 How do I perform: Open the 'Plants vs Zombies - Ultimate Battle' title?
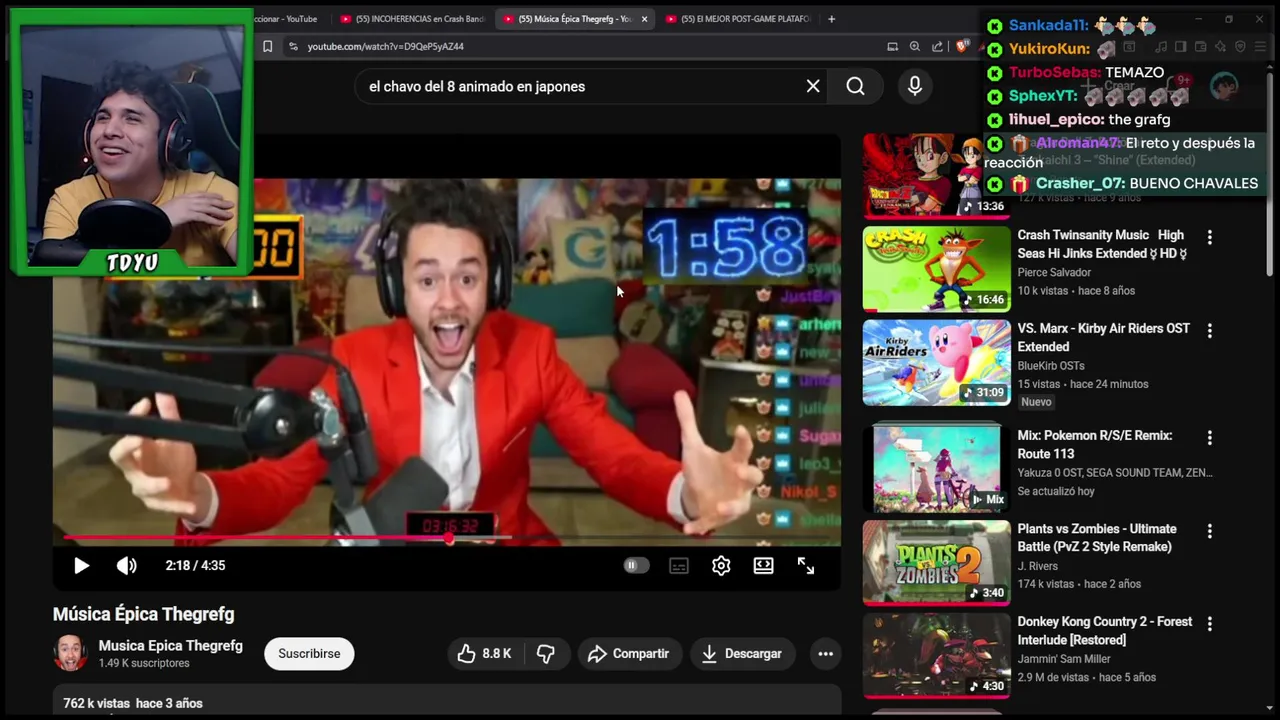(x=1097, y=538)
